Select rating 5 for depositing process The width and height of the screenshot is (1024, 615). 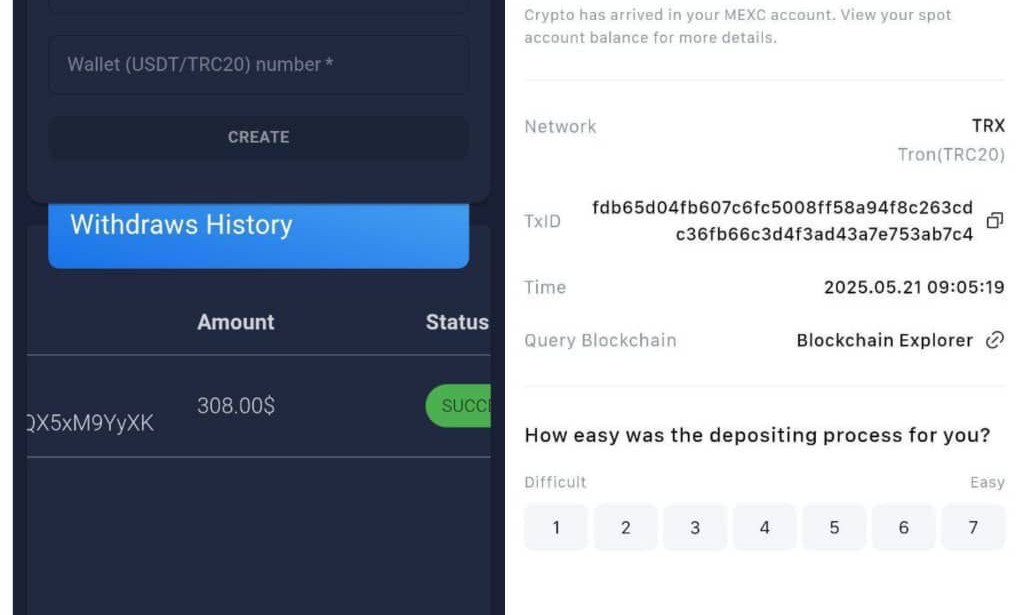click(x=834, y=528)
